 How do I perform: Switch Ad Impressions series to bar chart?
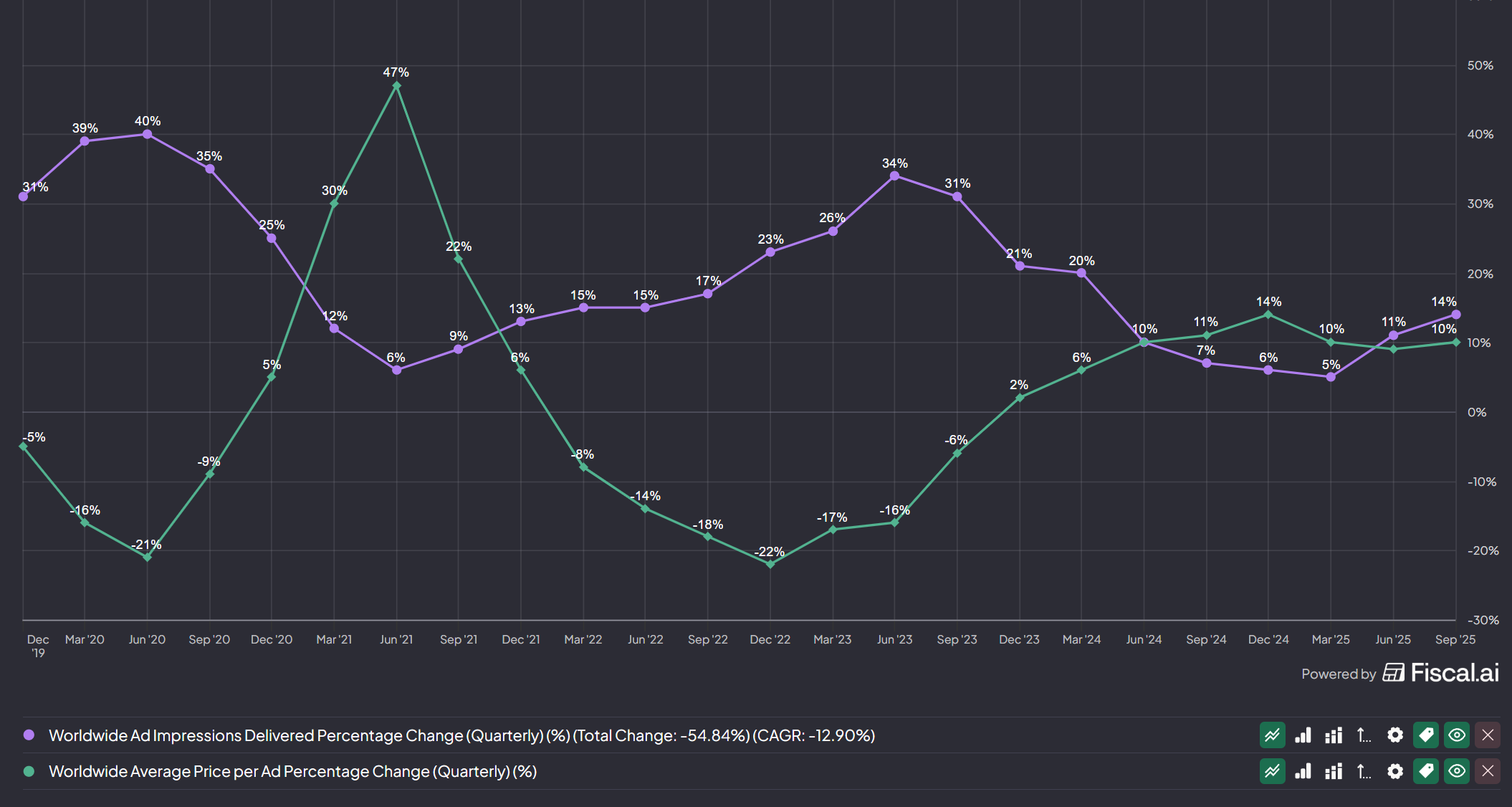point(1303,735)
